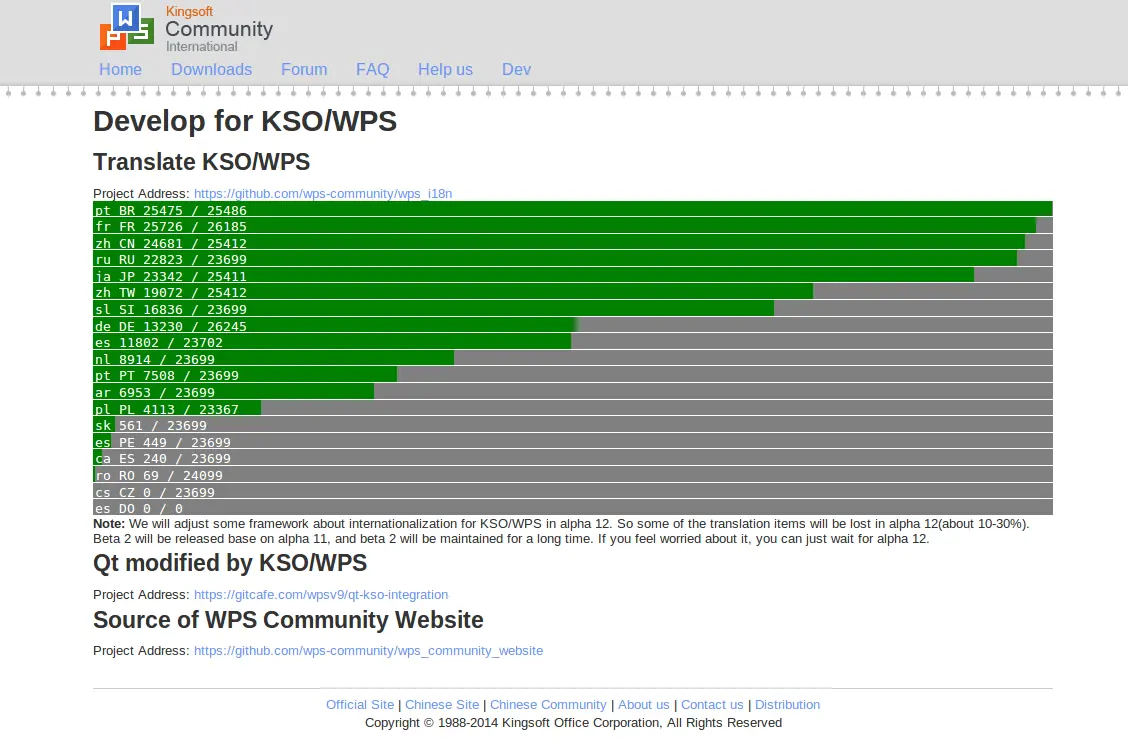The width and height of the screenshot is (1128, 755).
Task: Click the zh TW 19072 / 25412 progress bar
Action: tap(573, 292)
